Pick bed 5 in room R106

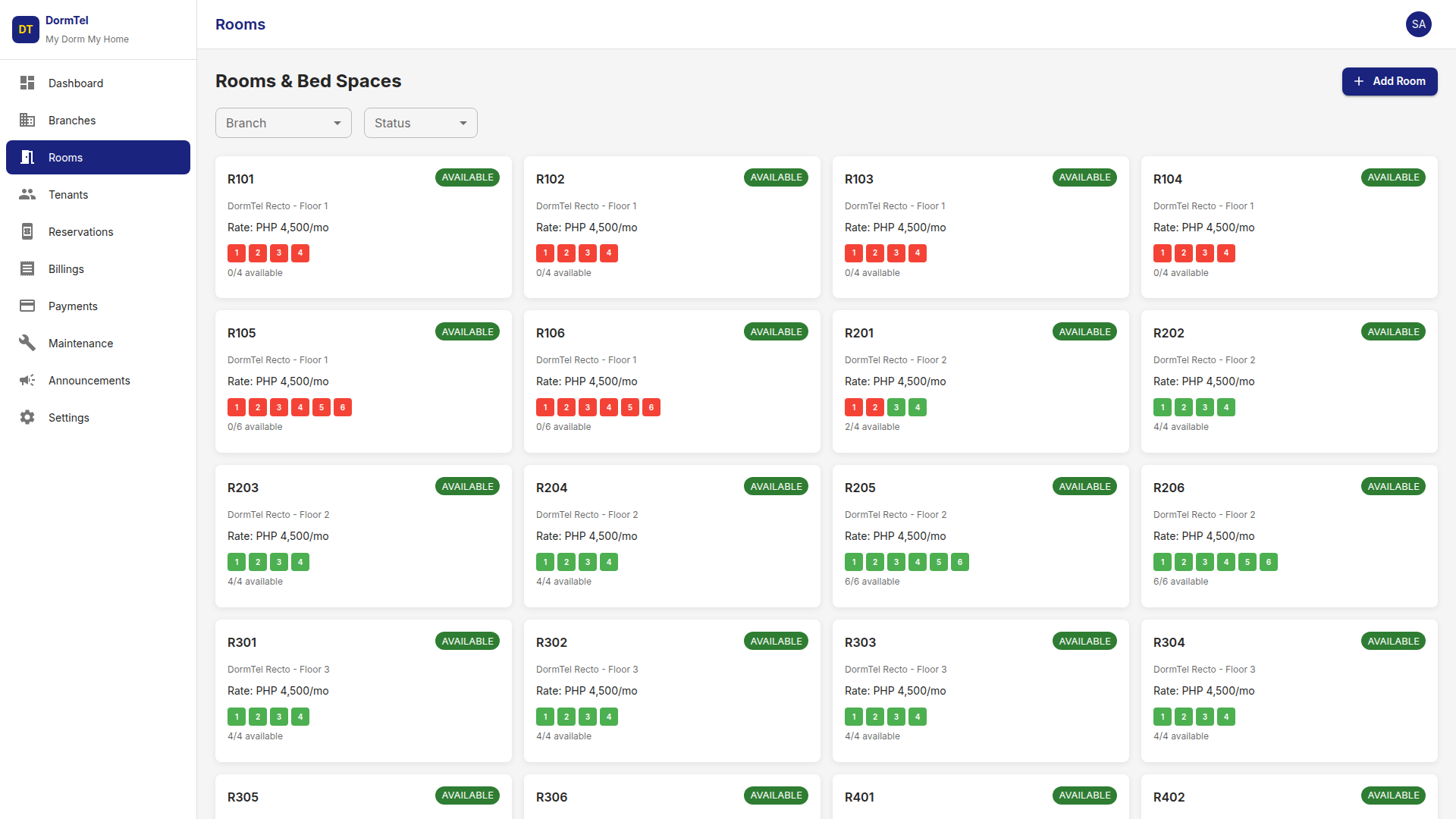(630, 407)
